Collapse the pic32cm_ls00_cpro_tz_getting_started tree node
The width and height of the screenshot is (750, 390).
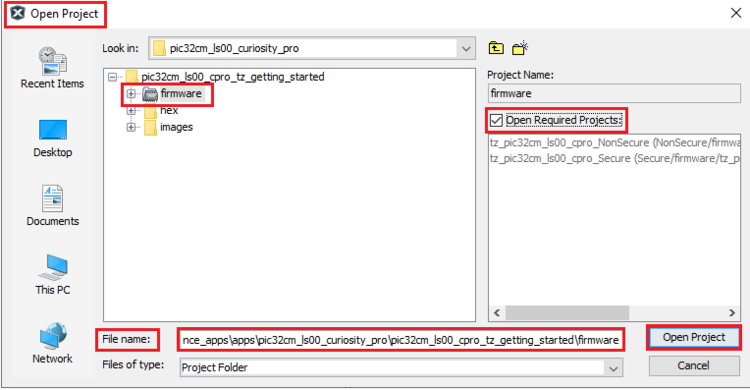pyautogui.click(x=112, y=77)
